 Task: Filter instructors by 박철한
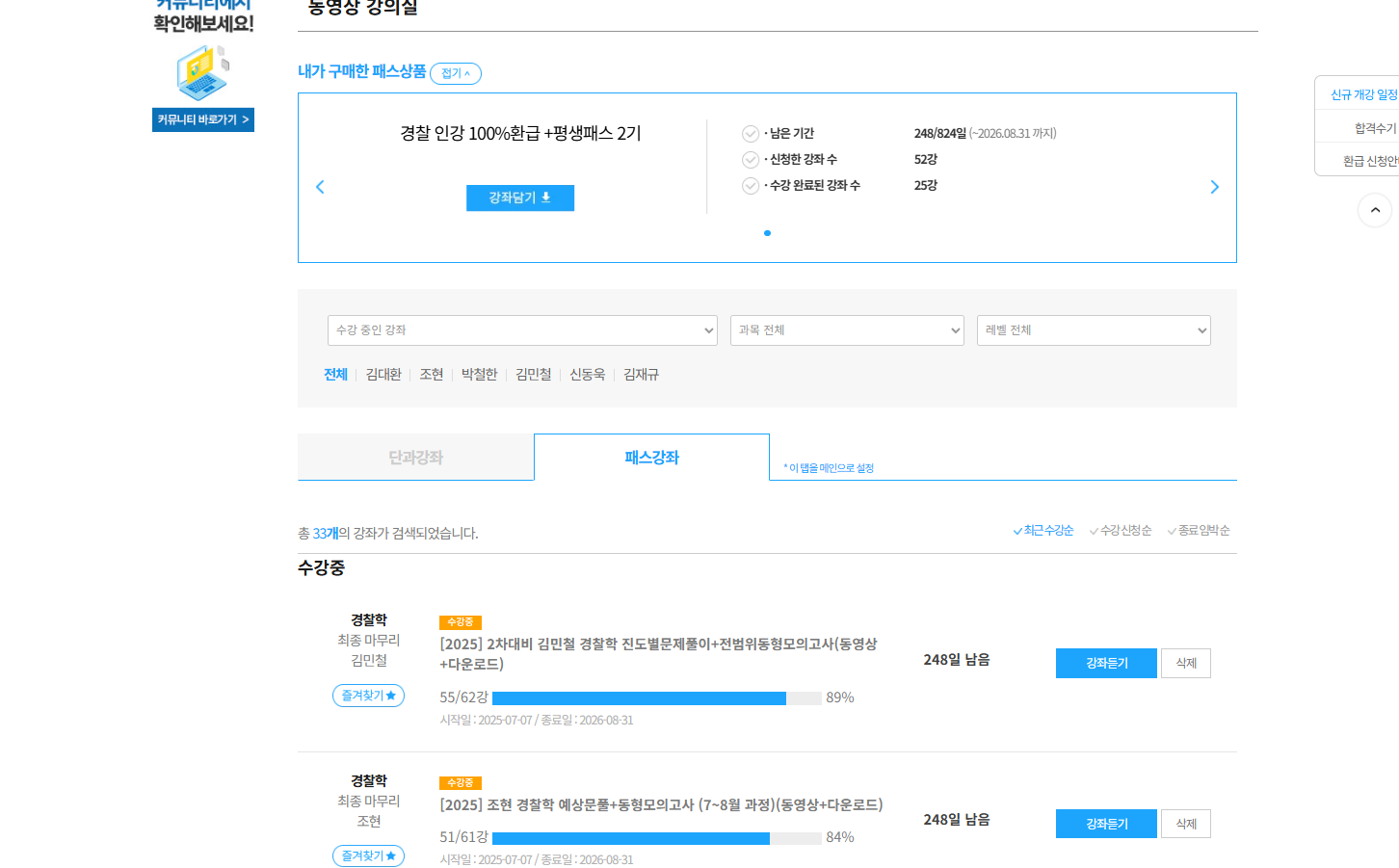tap(479, 375)
